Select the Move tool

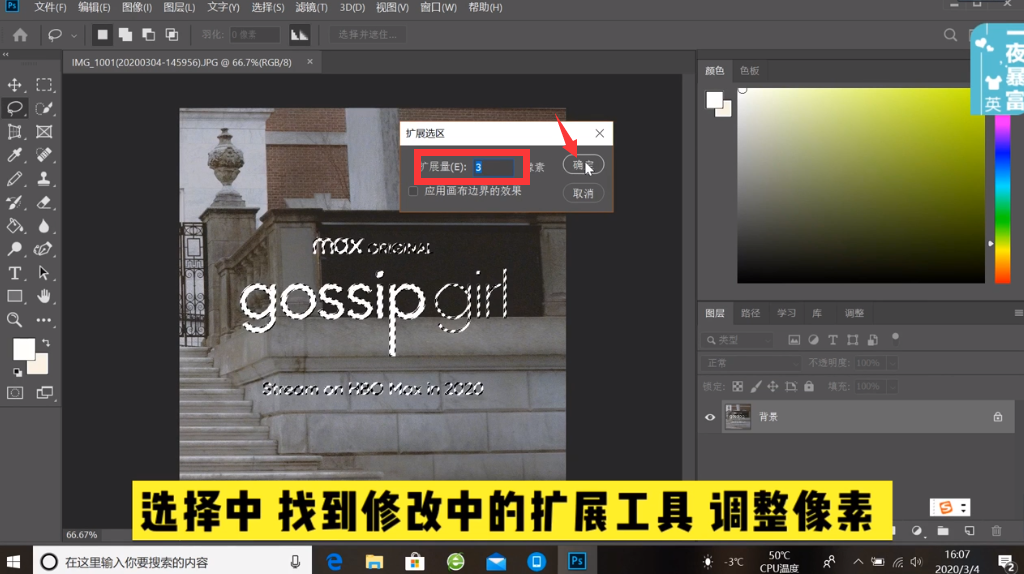point(14,85)
